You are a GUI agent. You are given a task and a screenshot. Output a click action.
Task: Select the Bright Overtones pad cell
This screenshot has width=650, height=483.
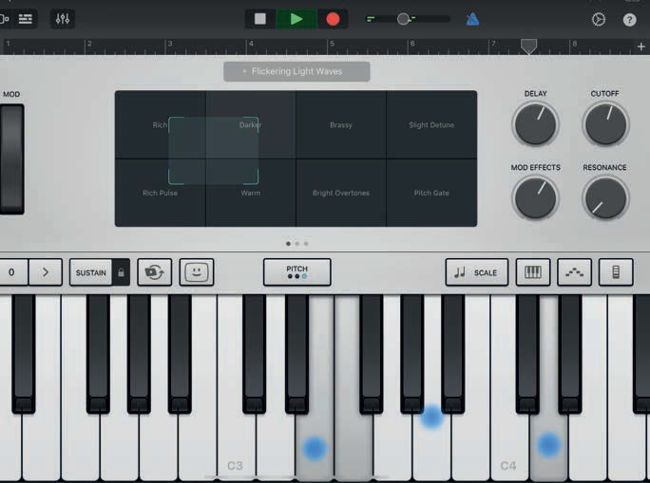coord(341,193)
